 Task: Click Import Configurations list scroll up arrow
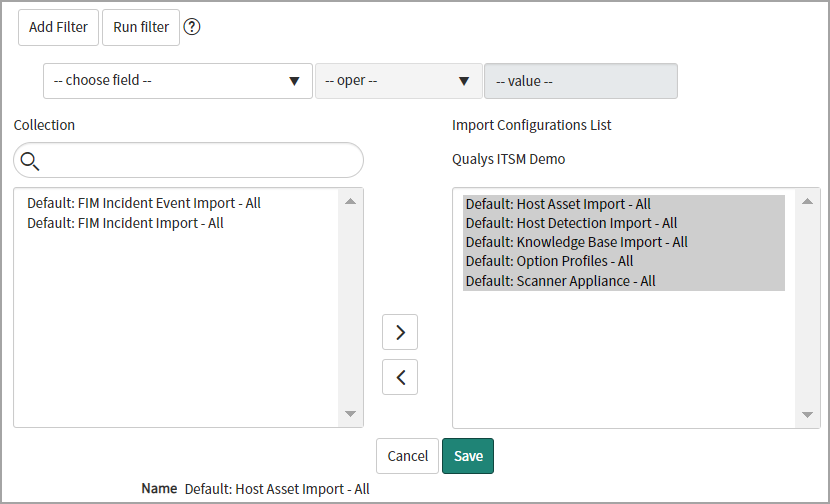pyautogui.click(x=807, y=201)
